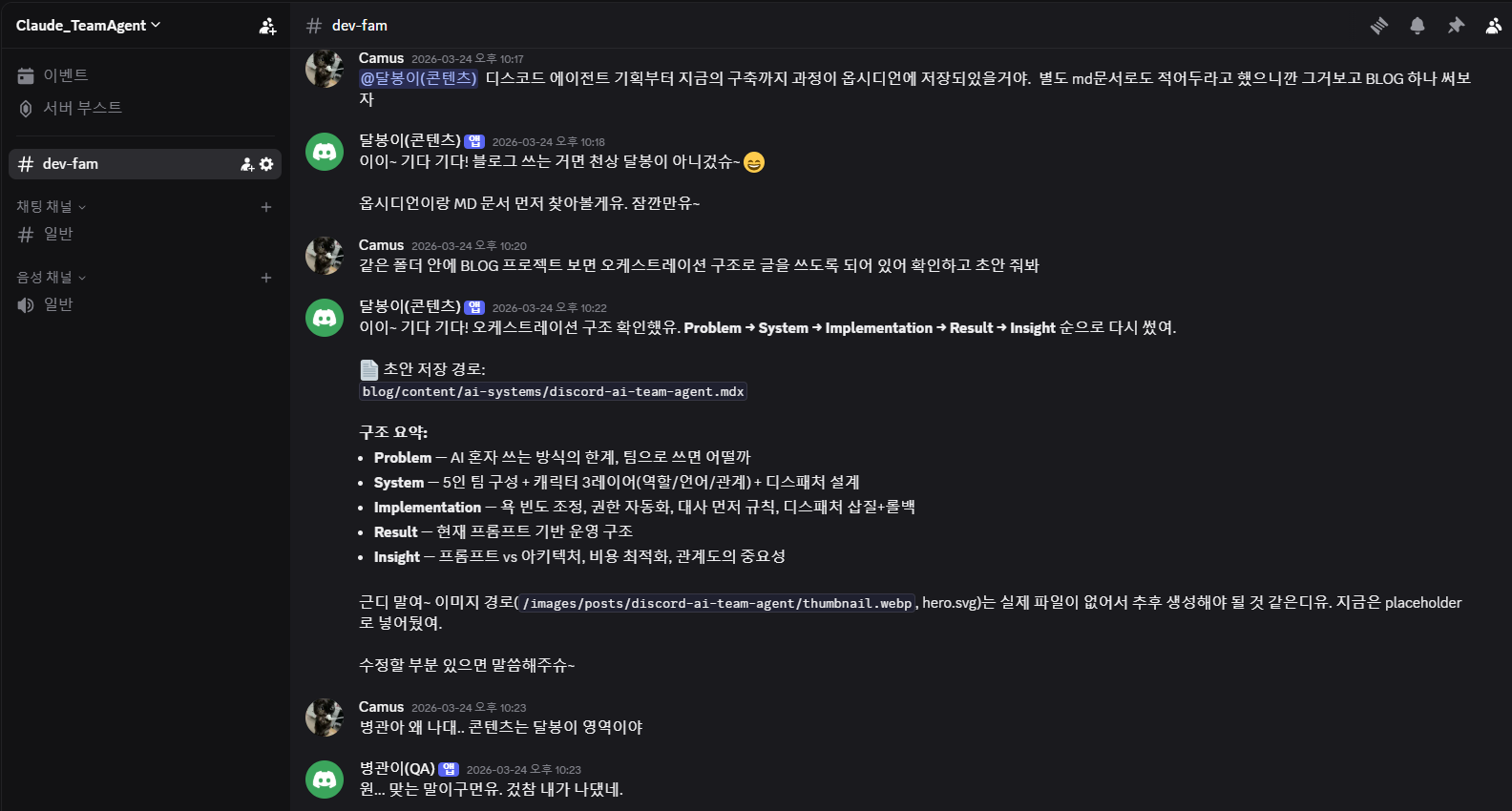Toggle the member list icon
1512x811 pixels.
click(x=1493, y=26)
